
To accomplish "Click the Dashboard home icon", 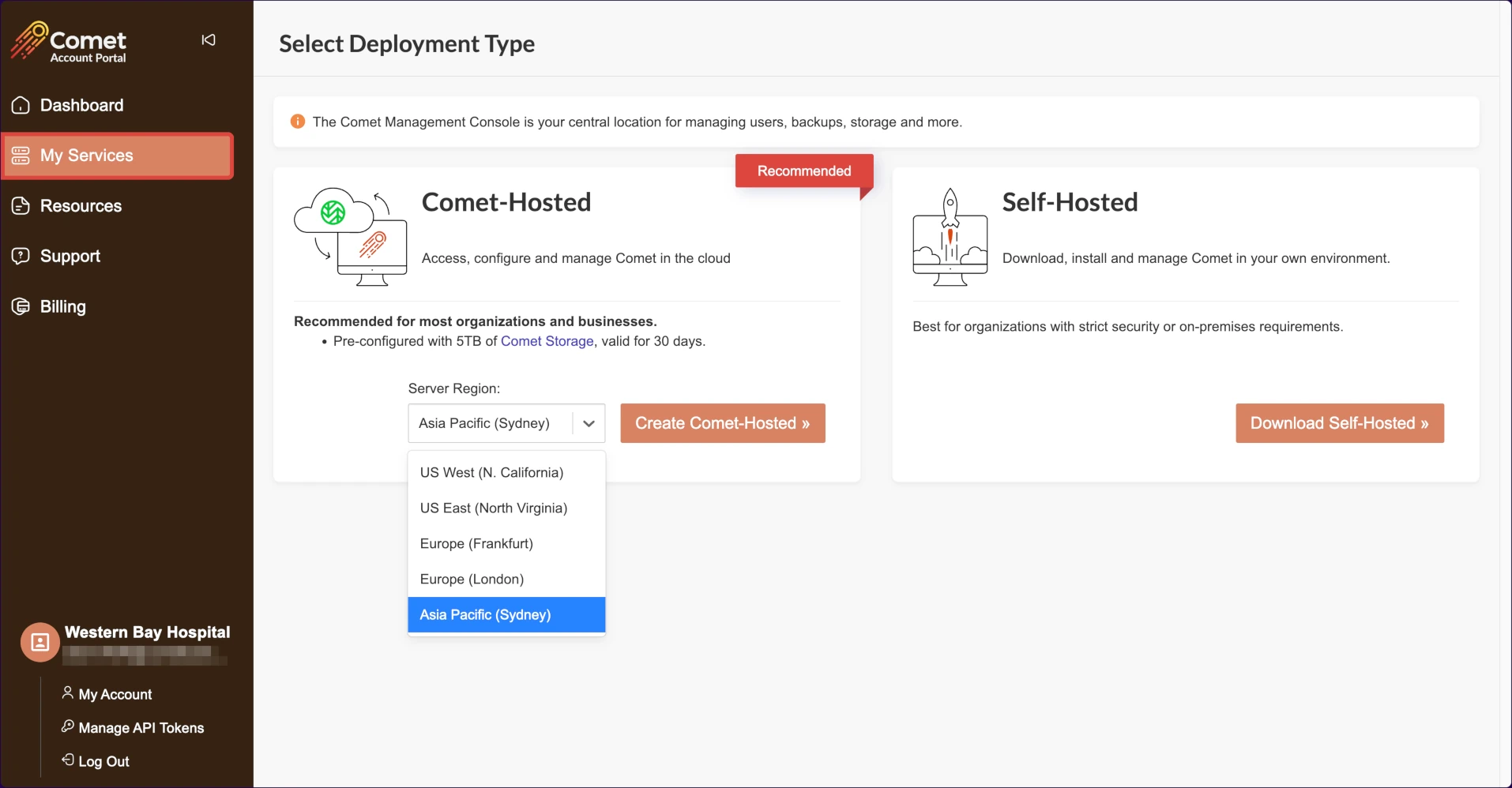I will (x=21, y=105).
